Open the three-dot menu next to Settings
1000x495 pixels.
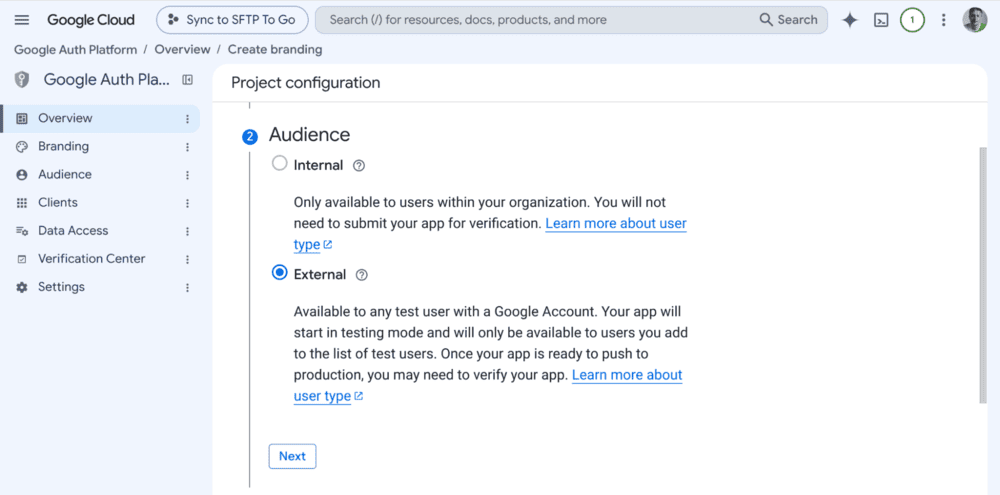(x=188, y=287)
